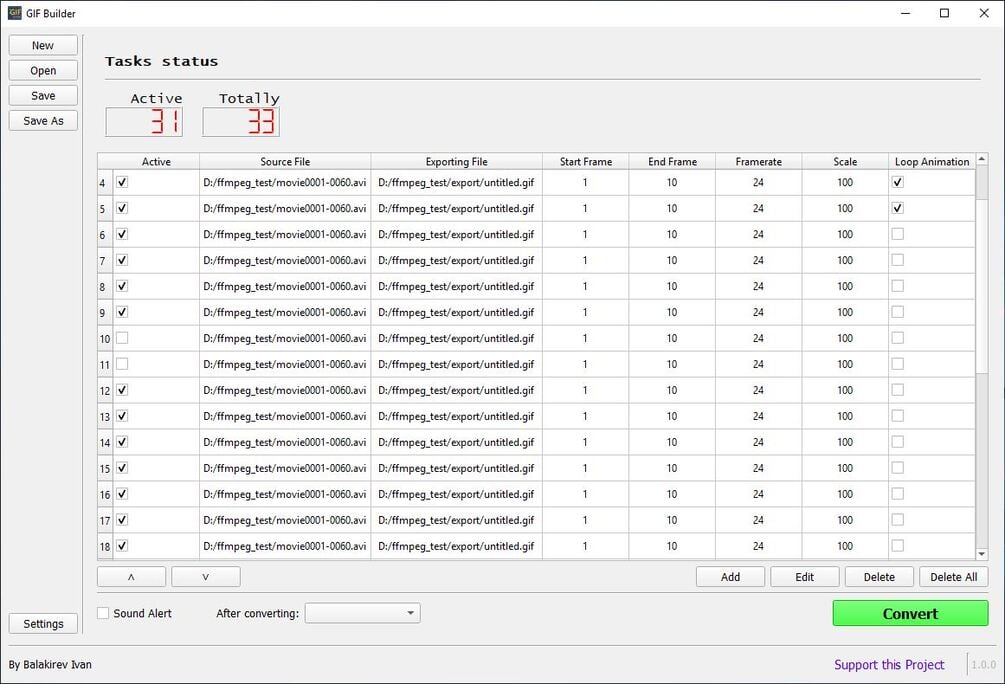Minimize the GIF Builder window
Image resolution: width=1005 pixels, height=684 pixels.
[x=905, y=13]
